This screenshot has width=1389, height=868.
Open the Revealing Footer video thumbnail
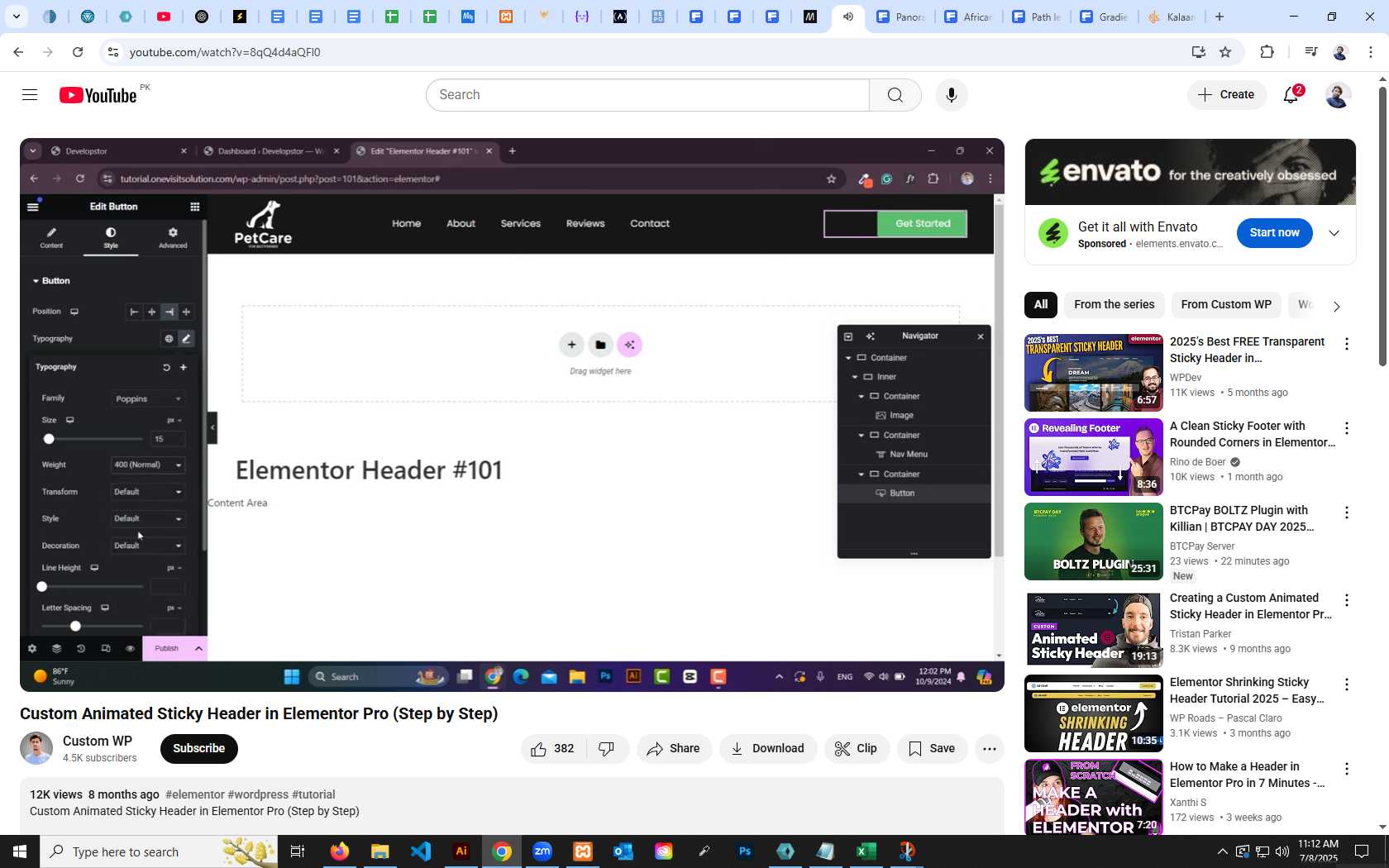(1094, 457)
